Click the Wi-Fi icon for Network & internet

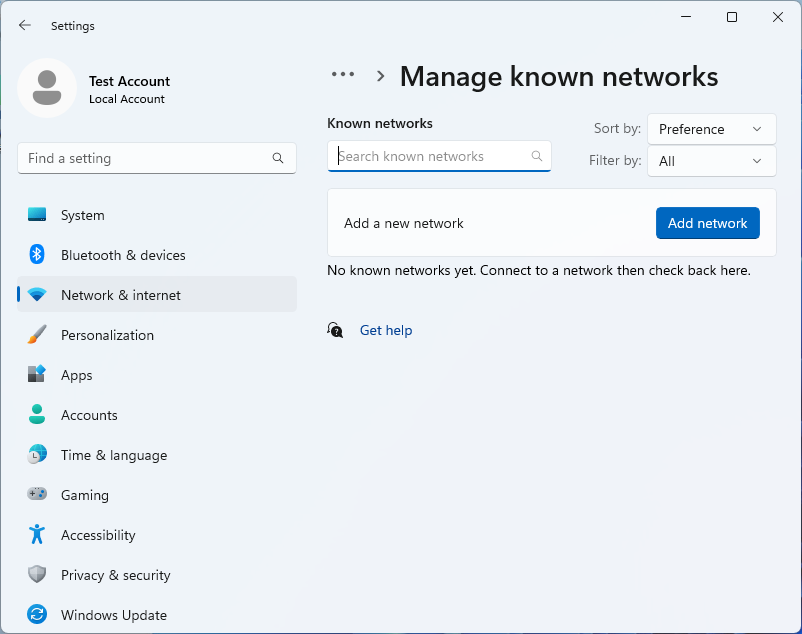[x=37, y=295]
